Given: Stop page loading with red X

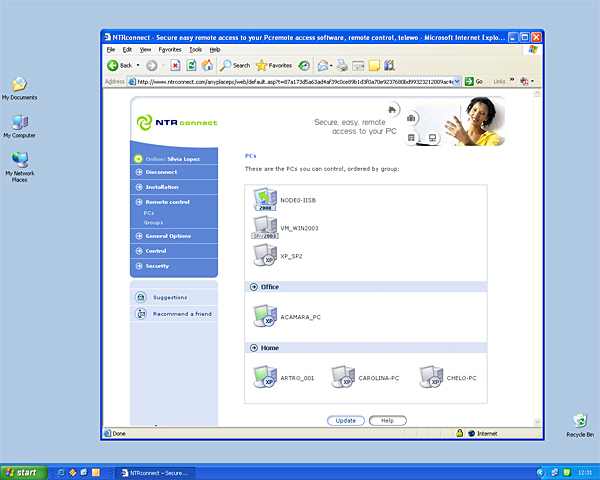Looking at the screenshot, I should click(x=175, y=65).
